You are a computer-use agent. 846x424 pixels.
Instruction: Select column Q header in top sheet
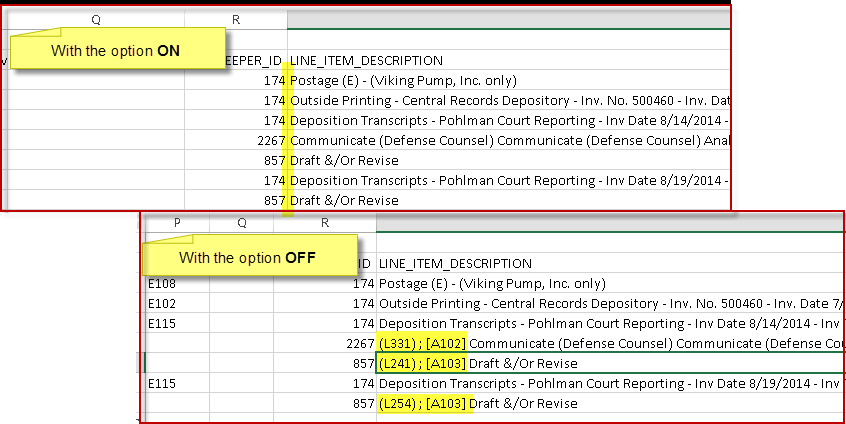[x=96, y=20]
